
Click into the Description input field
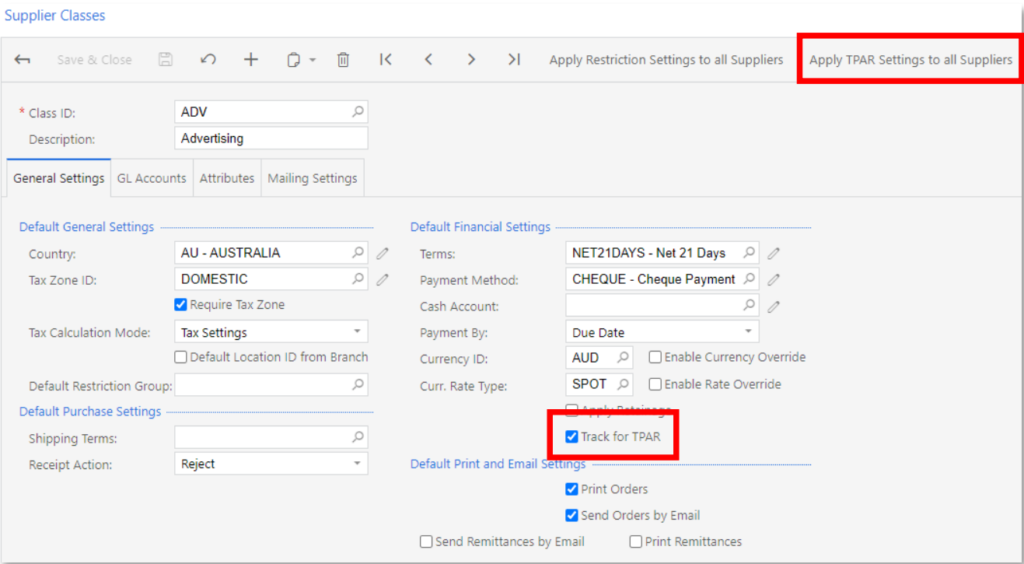pyautogui.click(x=271, y=138)
